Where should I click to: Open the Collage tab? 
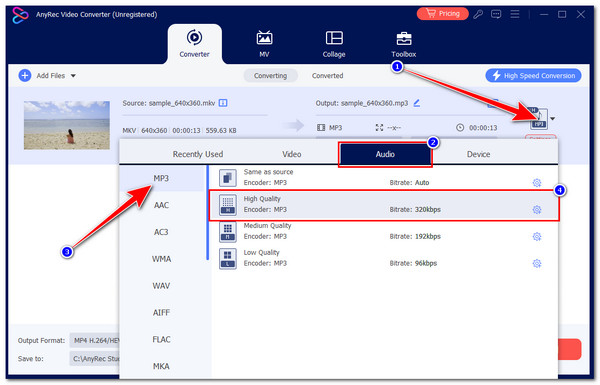tap(334, 44)
